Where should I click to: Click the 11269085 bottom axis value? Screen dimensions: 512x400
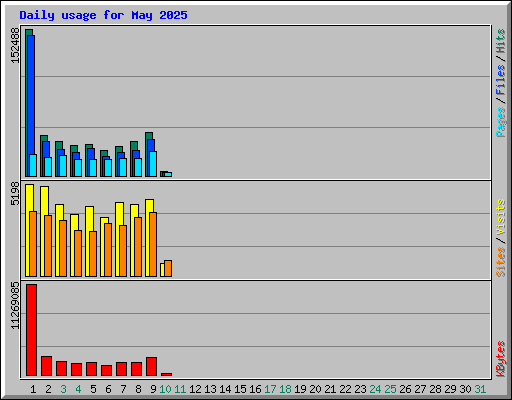point(15,305)
